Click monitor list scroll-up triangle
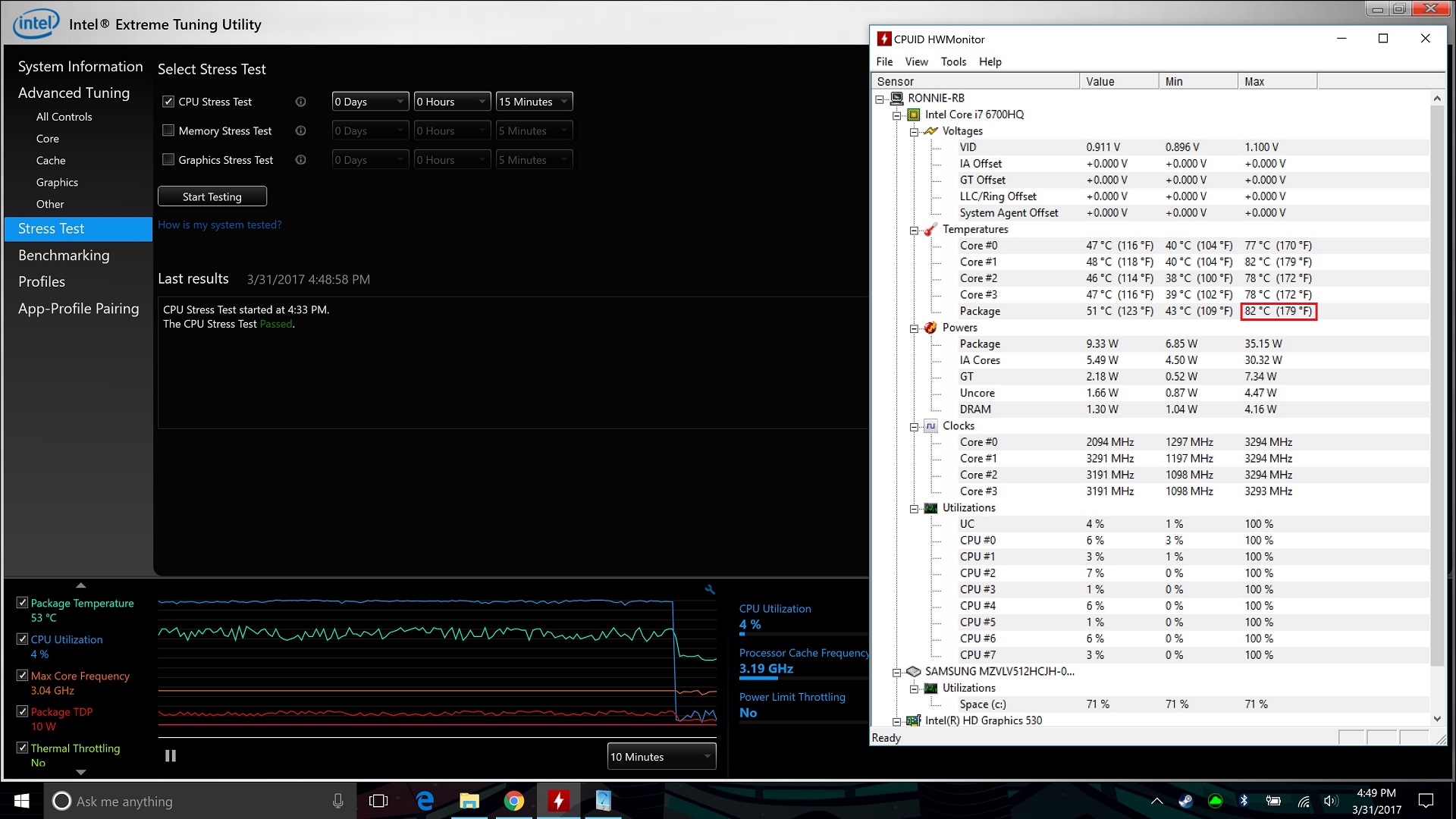This screenshot has height=819, width=1456. tap(81, 585)
